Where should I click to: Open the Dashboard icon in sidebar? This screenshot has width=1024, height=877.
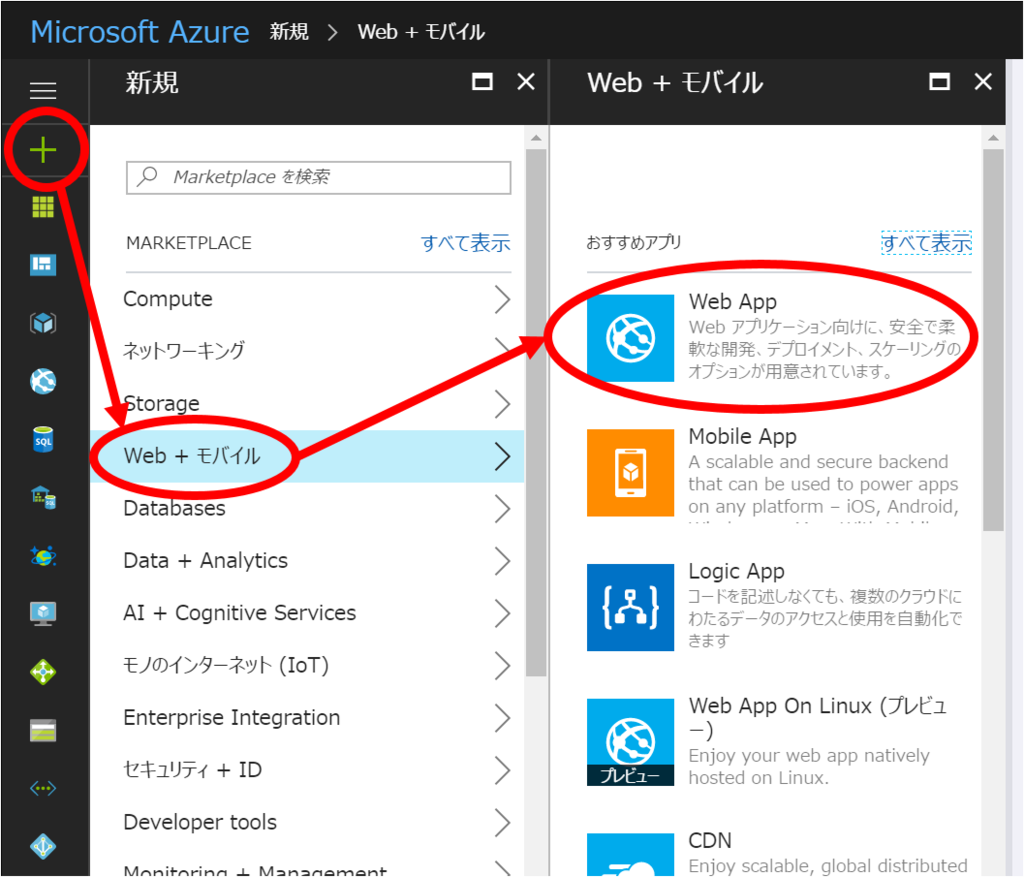pyautogui.click(x=43, y=264)
